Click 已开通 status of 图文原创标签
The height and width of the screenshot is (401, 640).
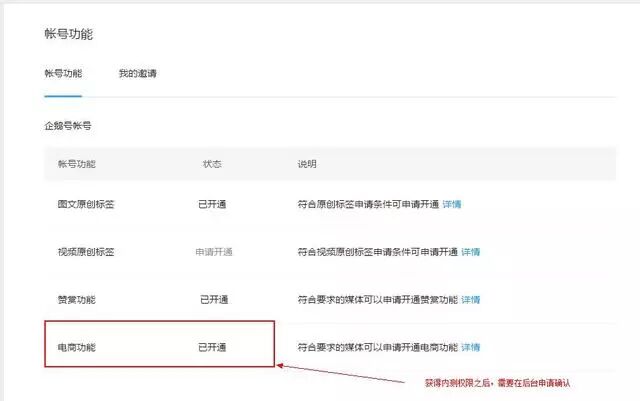tap(213, 204)
